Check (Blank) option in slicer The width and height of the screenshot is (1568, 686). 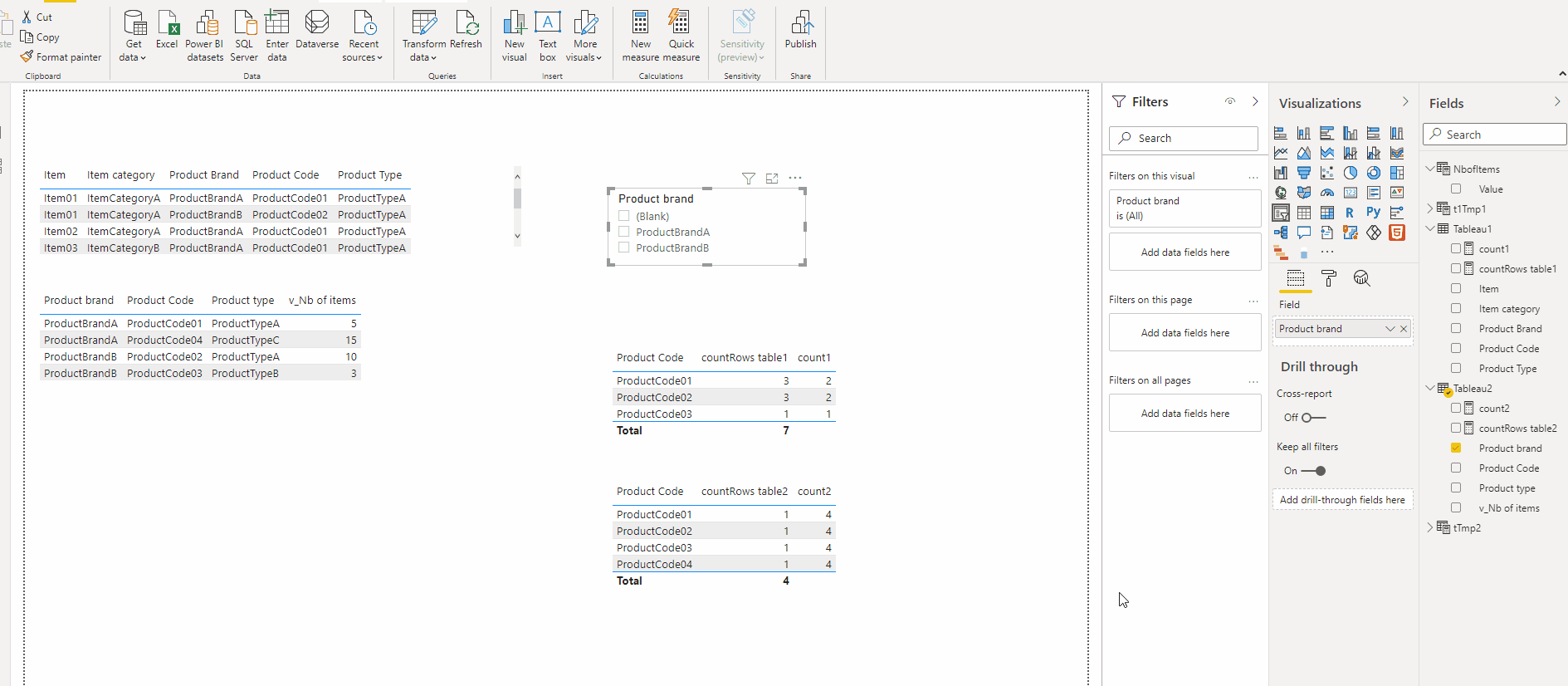pyautogui.click(x=624, y=216)
